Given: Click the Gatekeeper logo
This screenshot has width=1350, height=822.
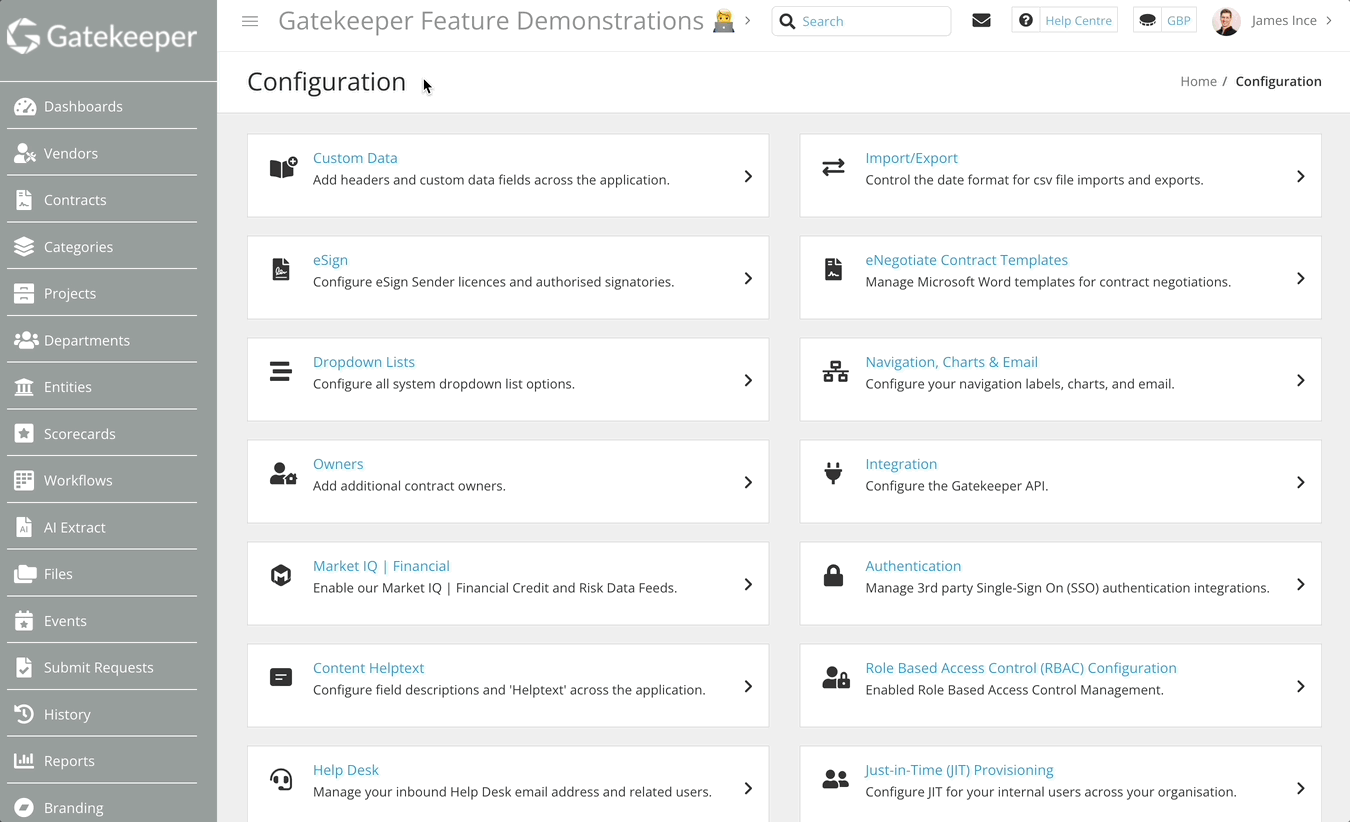Looking at the screenshot, I should pos(103,37).
